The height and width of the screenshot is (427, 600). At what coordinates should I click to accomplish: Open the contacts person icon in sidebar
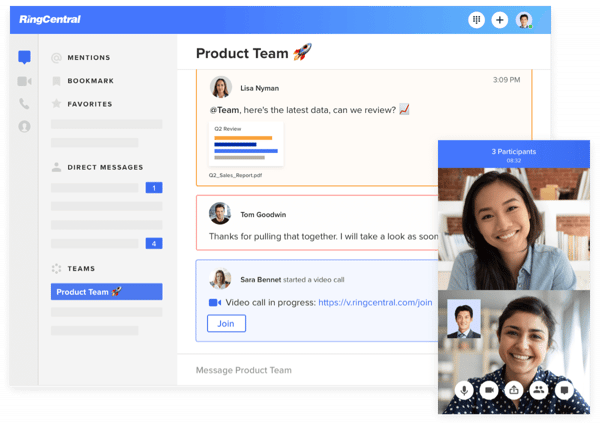pyautogui.click(x=24, y=126)
